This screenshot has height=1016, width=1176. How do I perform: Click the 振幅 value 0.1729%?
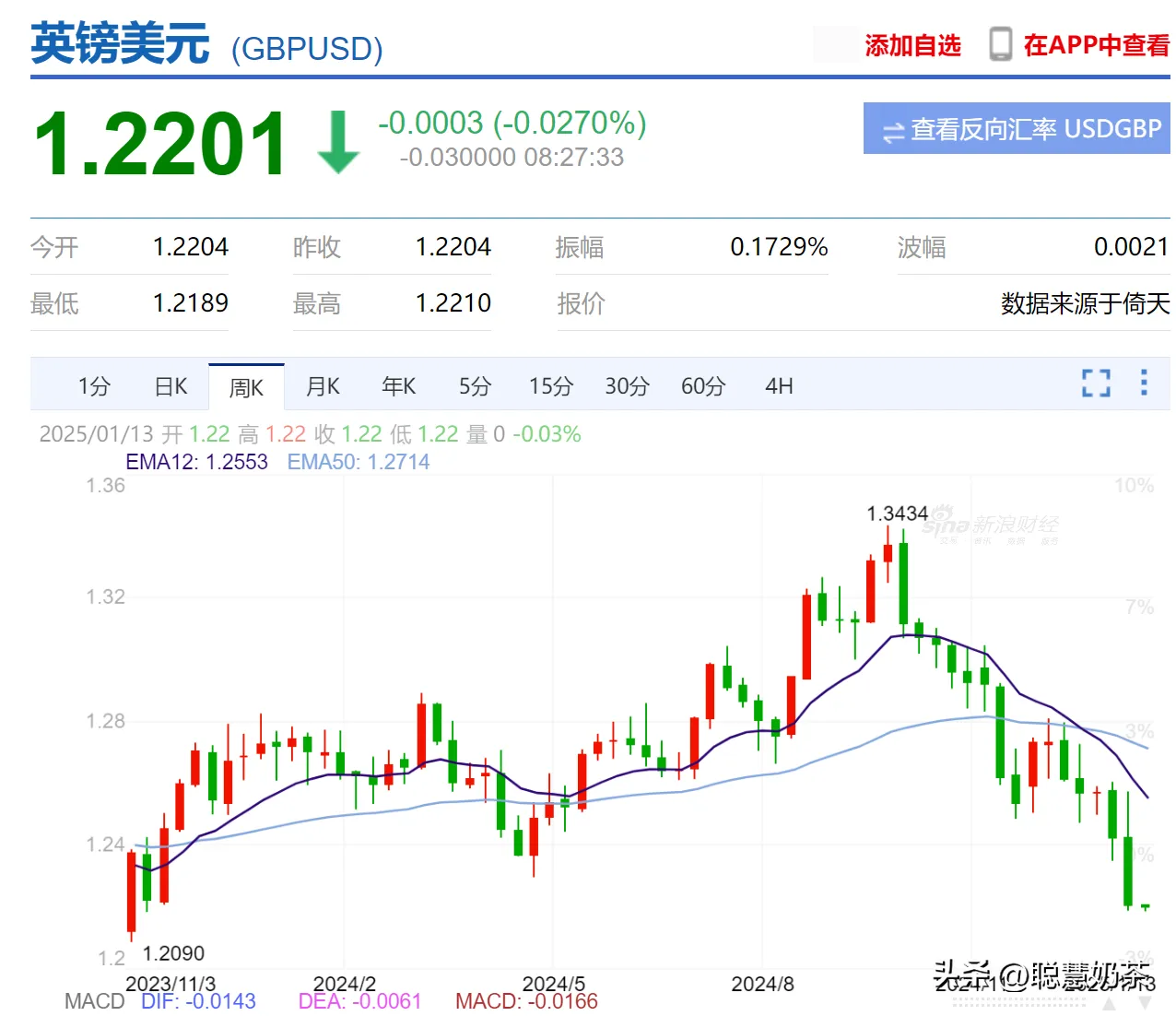pos(779,247)
